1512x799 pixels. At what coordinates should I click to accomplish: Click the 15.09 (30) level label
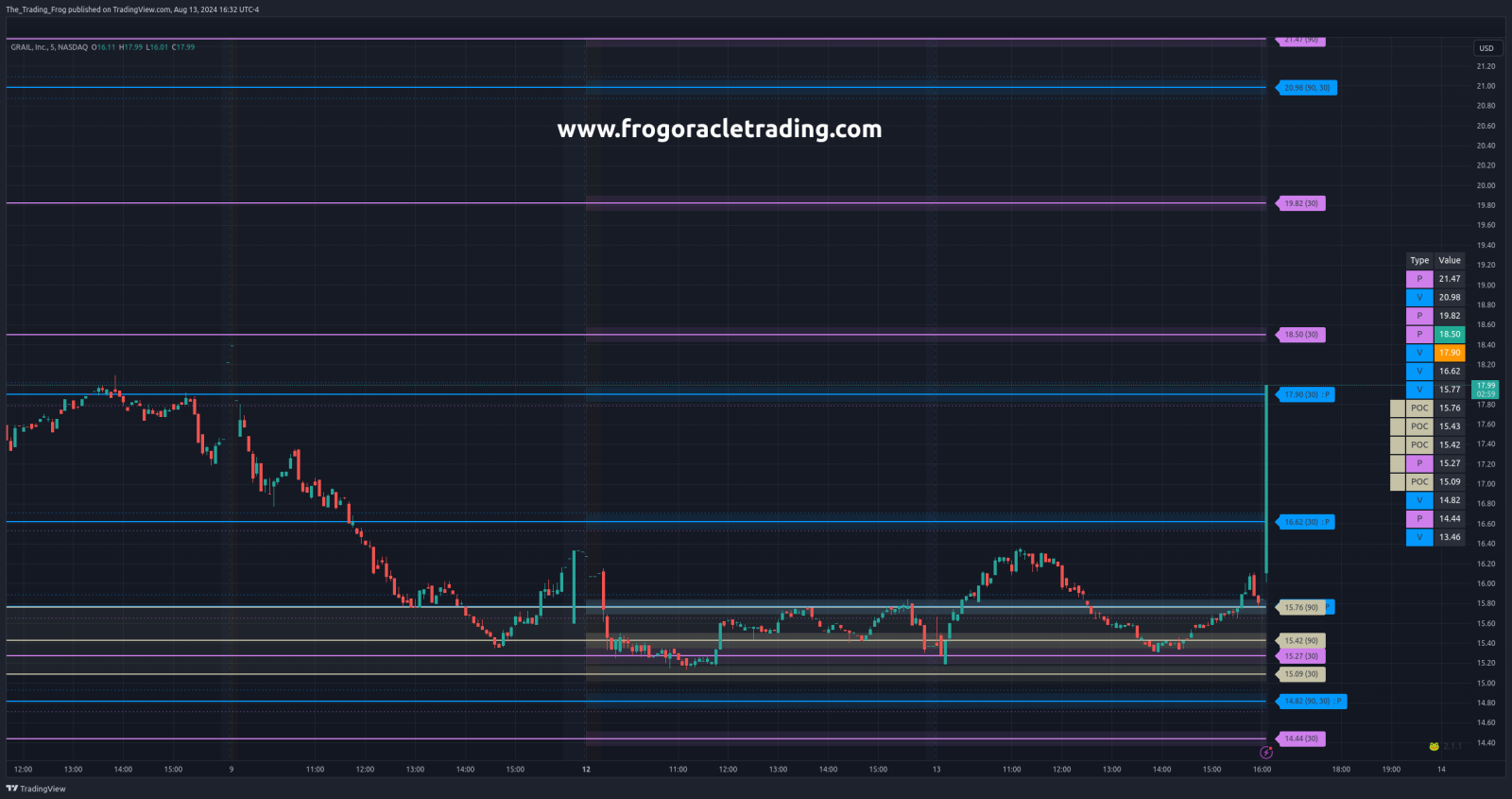[1300, 674]
